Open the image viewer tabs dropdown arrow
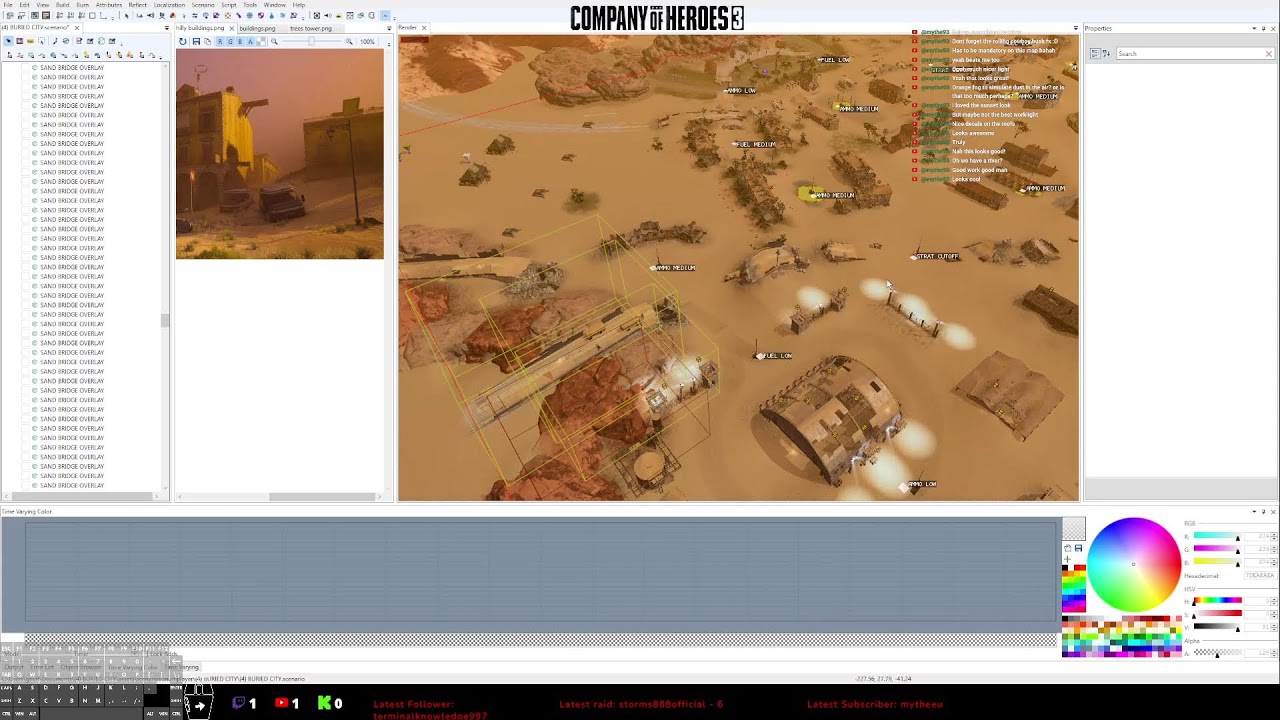Screen dimensions: 1280x720 (389, 28)
